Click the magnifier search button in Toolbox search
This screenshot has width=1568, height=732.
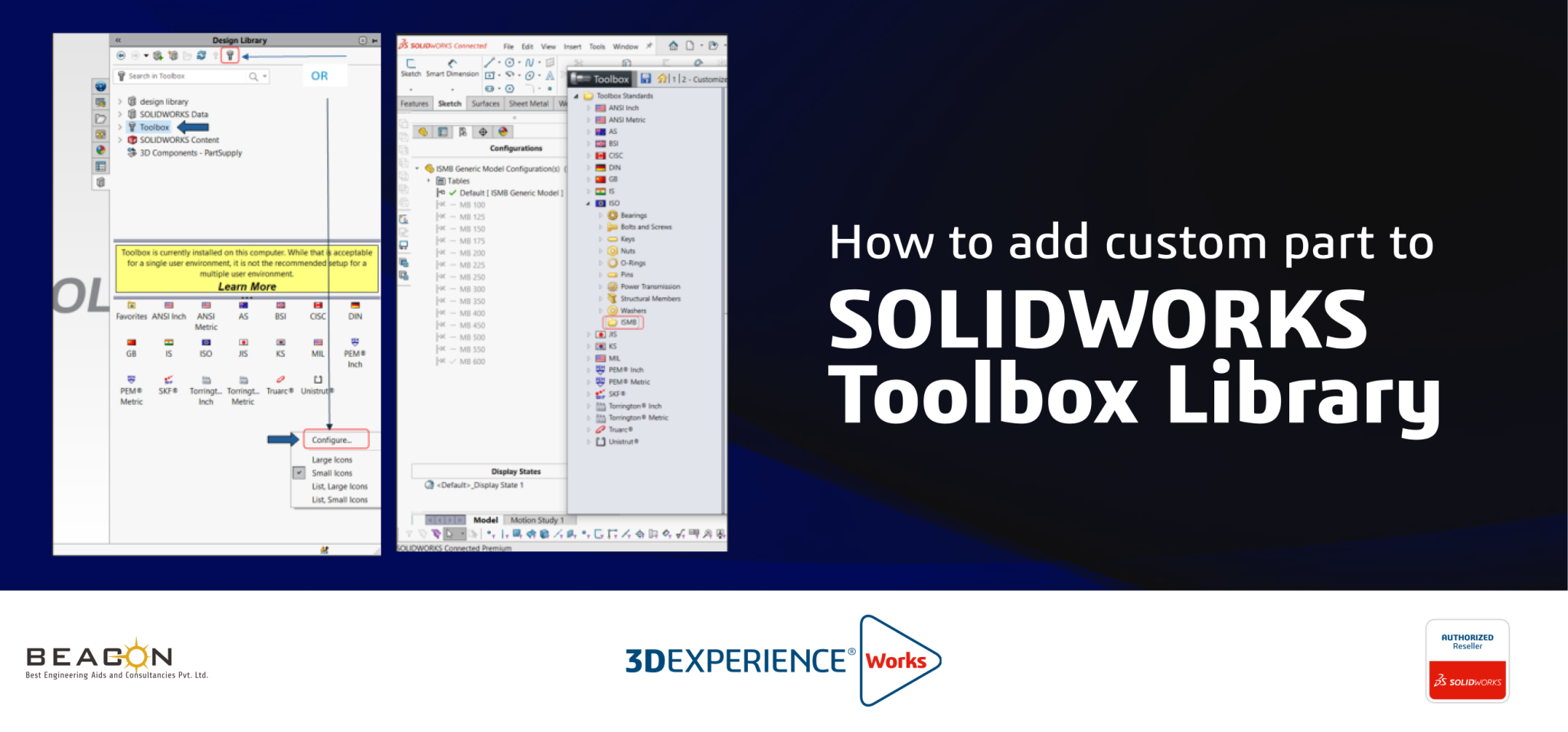[x=253, y=77]
